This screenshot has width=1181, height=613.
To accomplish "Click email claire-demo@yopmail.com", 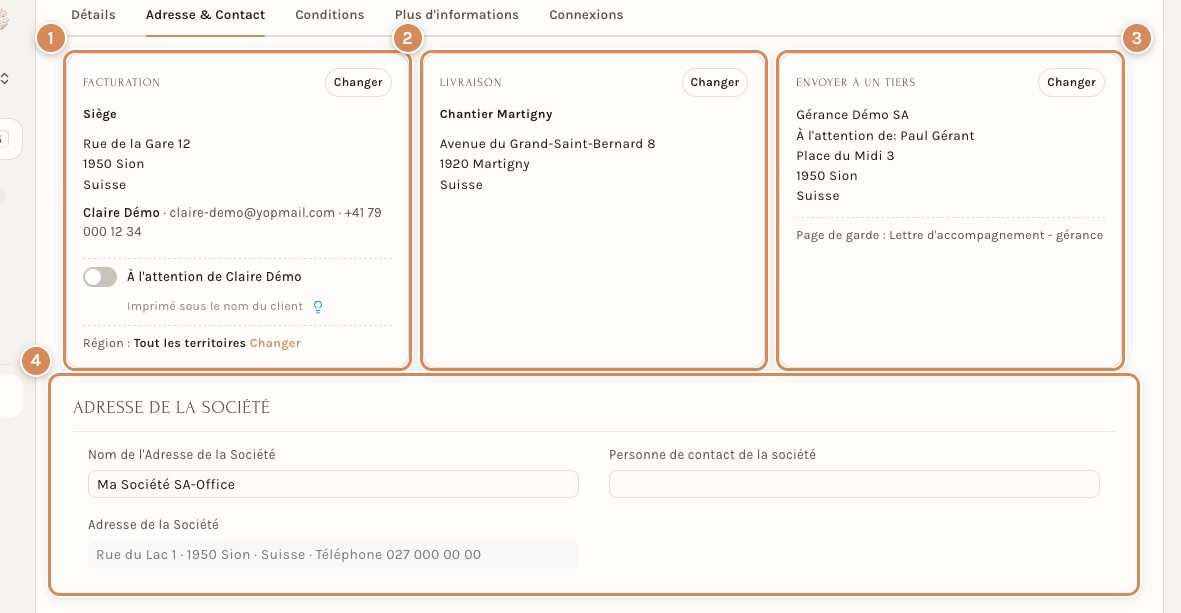I will [252, 212].
